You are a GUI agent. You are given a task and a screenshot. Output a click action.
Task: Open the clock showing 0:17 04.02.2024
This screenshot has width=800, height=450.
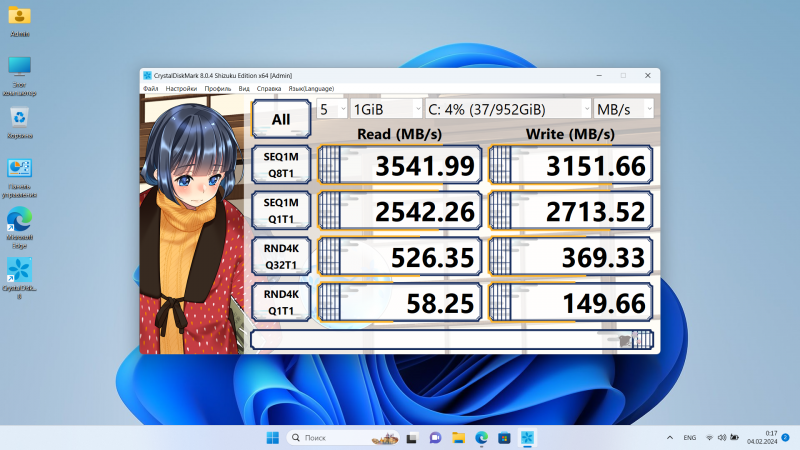point(762,438)
